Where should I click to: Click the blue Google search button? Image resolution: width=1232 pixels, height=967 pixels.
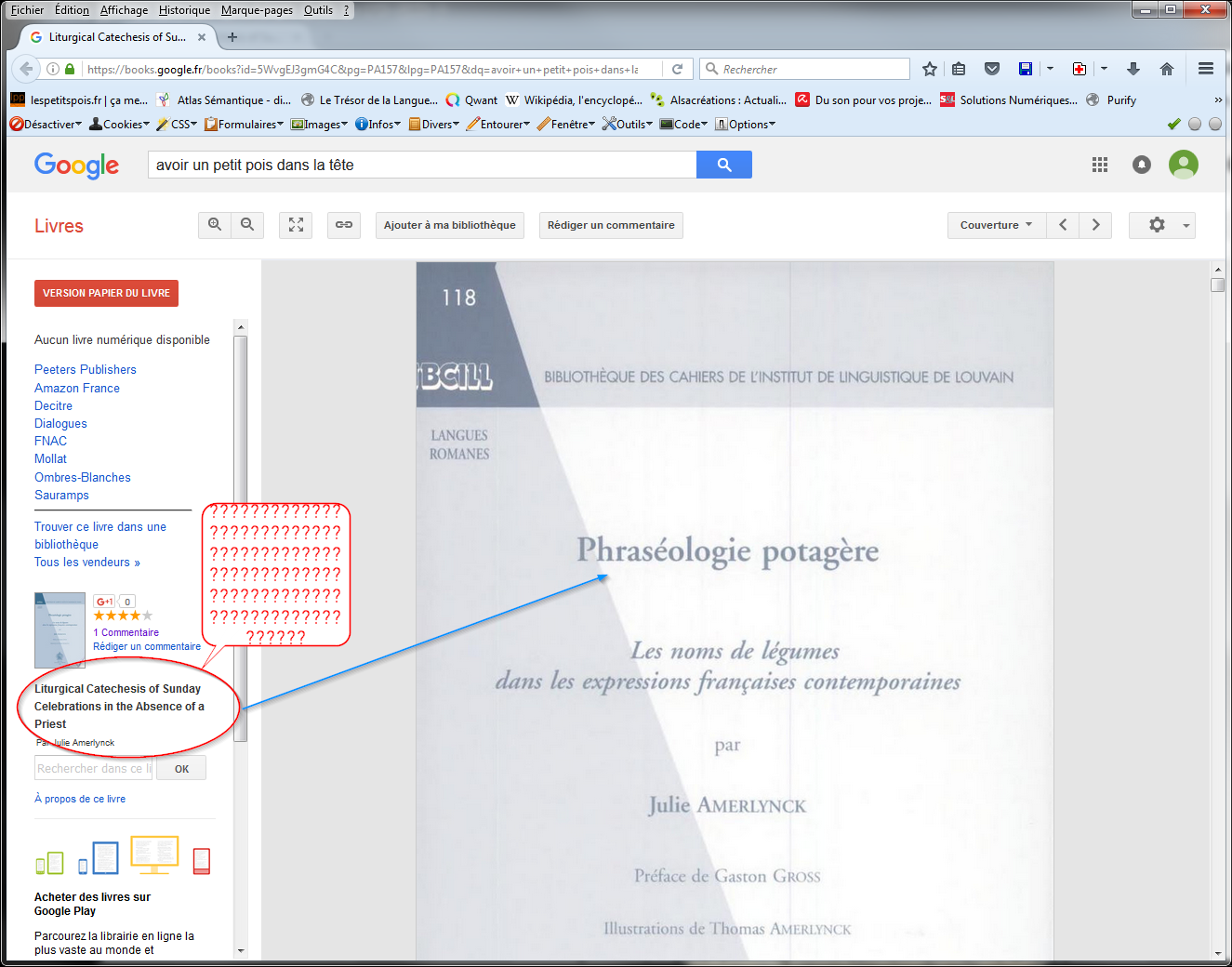[723, 165]
